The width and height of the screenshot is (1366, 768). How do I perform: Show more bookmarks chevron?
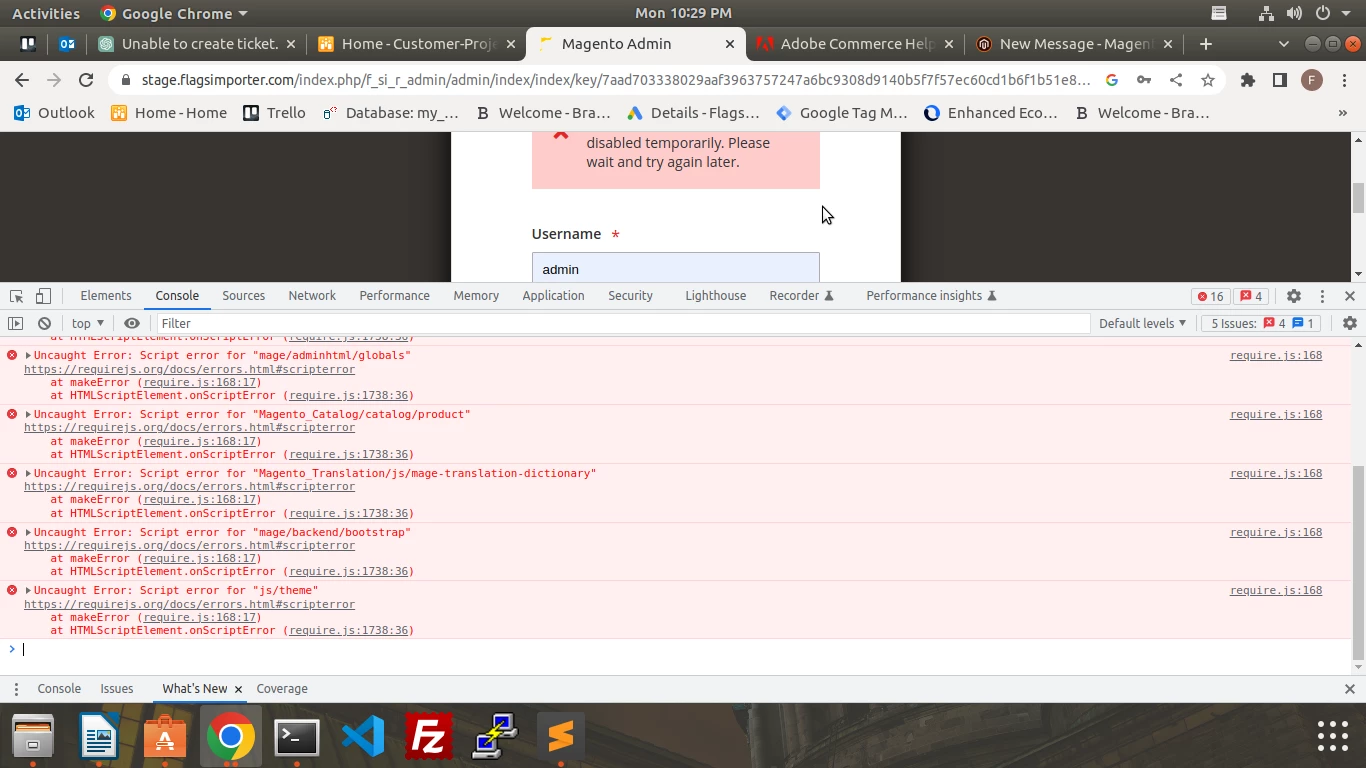[x=1343, y=113]
